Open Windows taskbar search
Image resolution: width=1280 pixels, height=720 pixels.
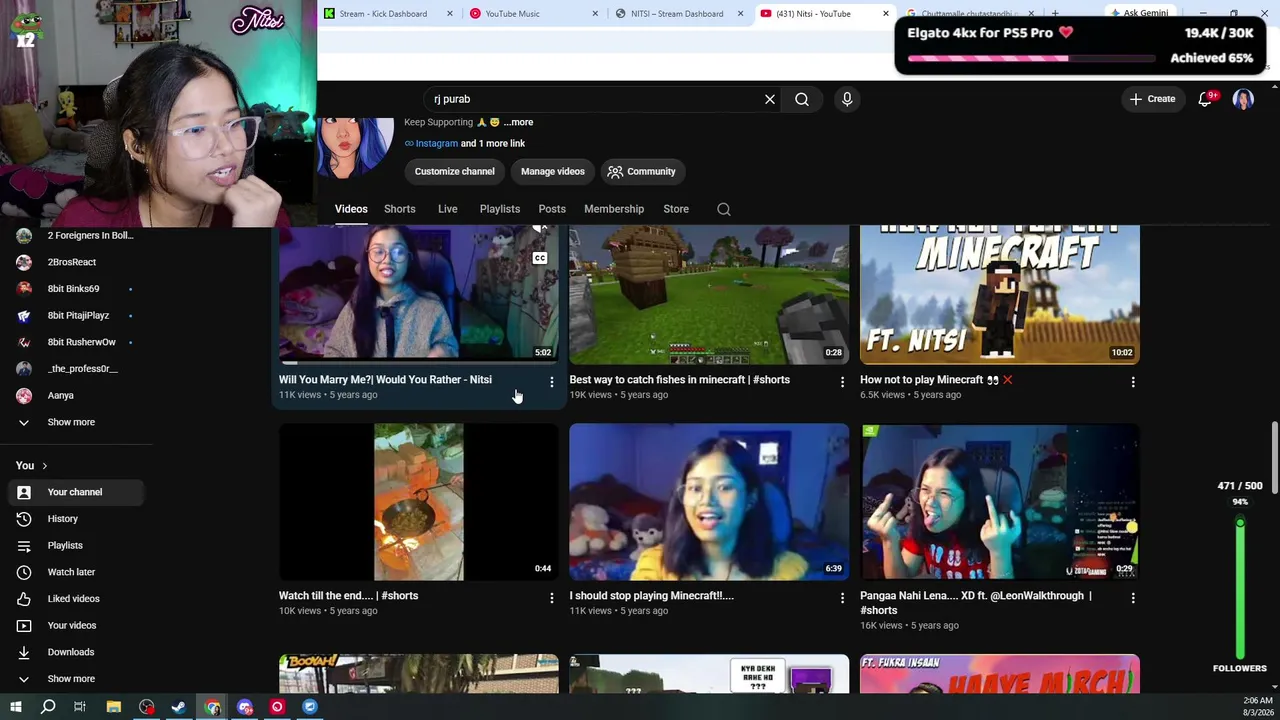click(x=47, y=707)
